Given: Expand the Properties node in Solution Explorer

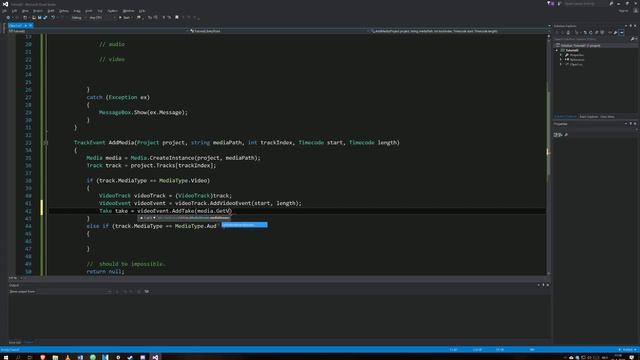Looking at the screenshot, I should coord(561,55).
